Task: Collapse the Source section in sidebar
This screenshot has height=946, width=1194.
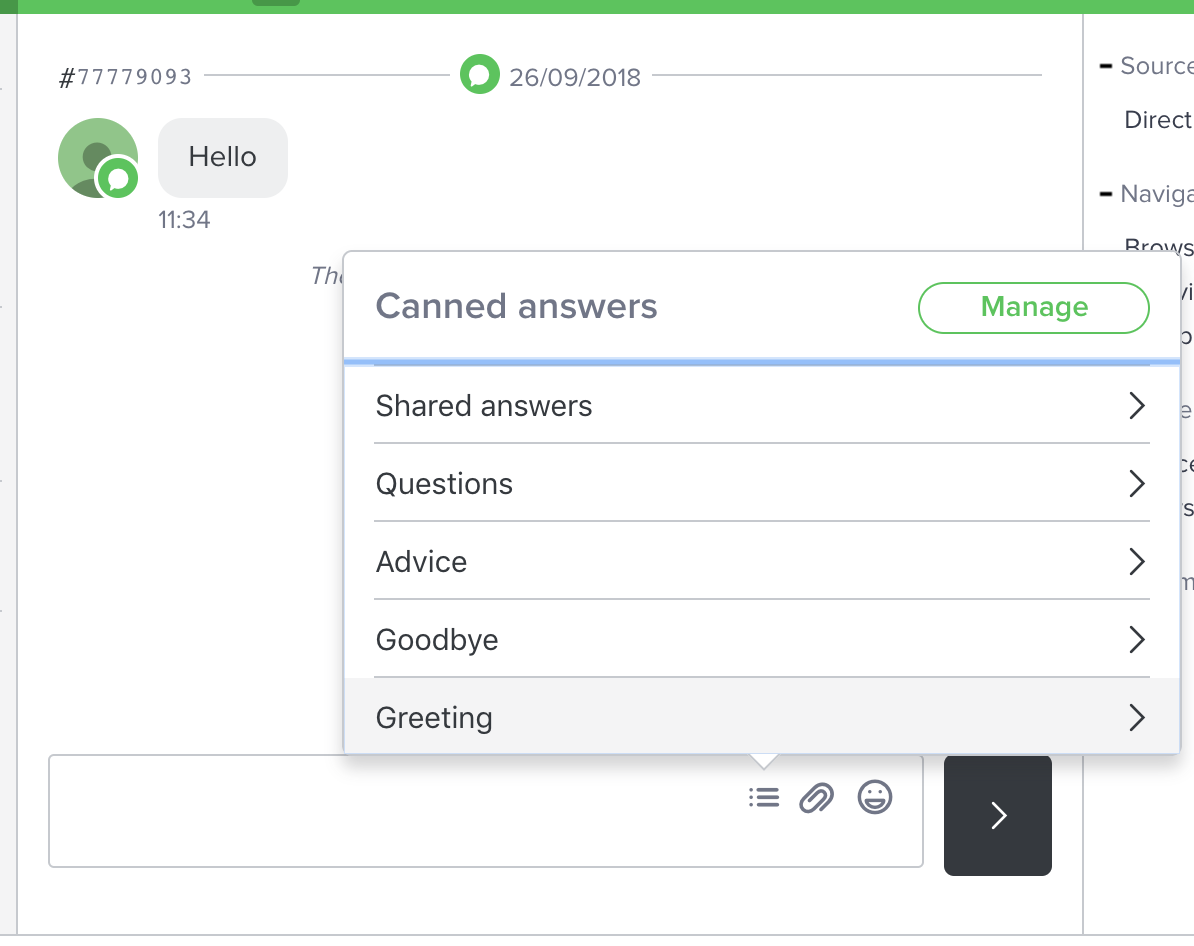Action: tap(1106, 66)
